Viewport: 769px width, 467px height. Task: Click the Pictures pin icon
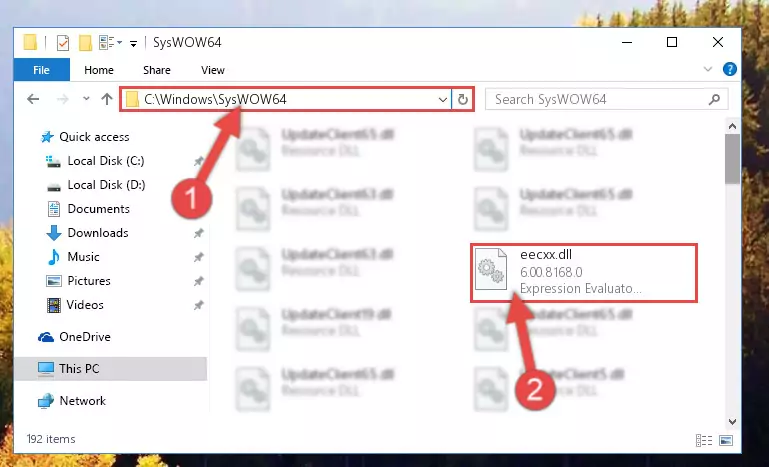click(199, 281)
